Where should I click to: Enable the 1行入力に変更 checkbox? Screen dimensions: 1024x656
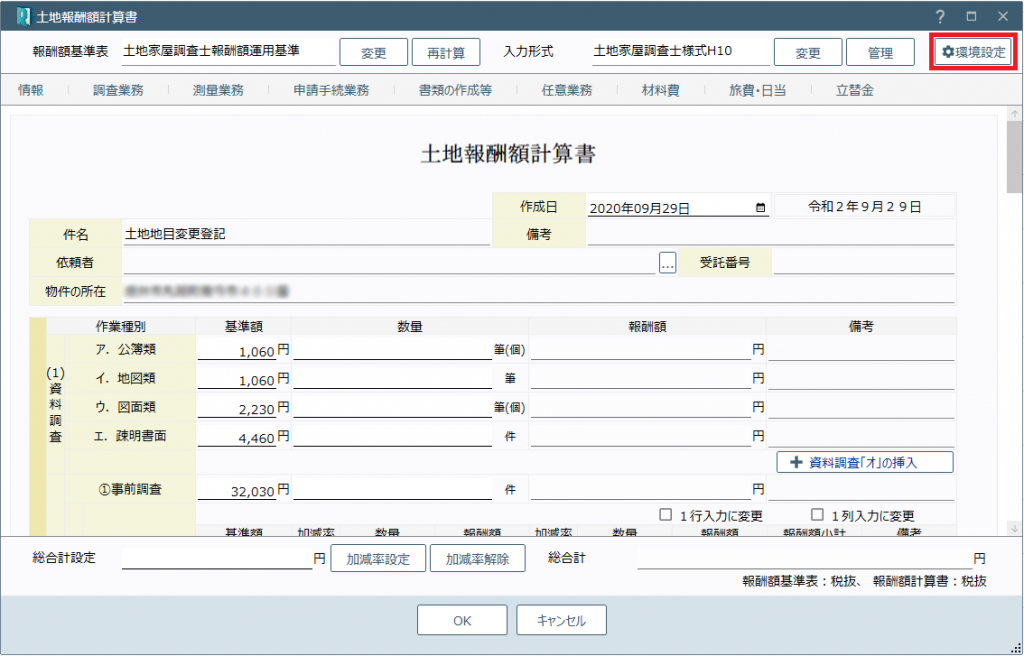(x=665, y=515)
